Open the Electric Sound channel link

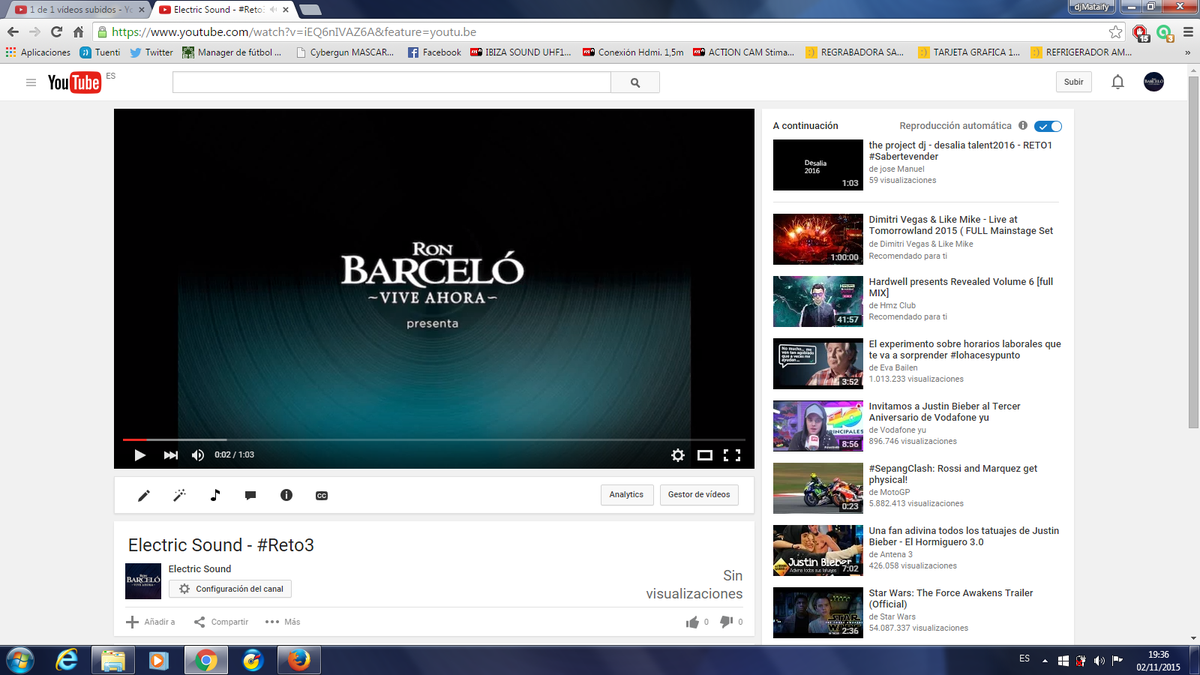point(200,569)
